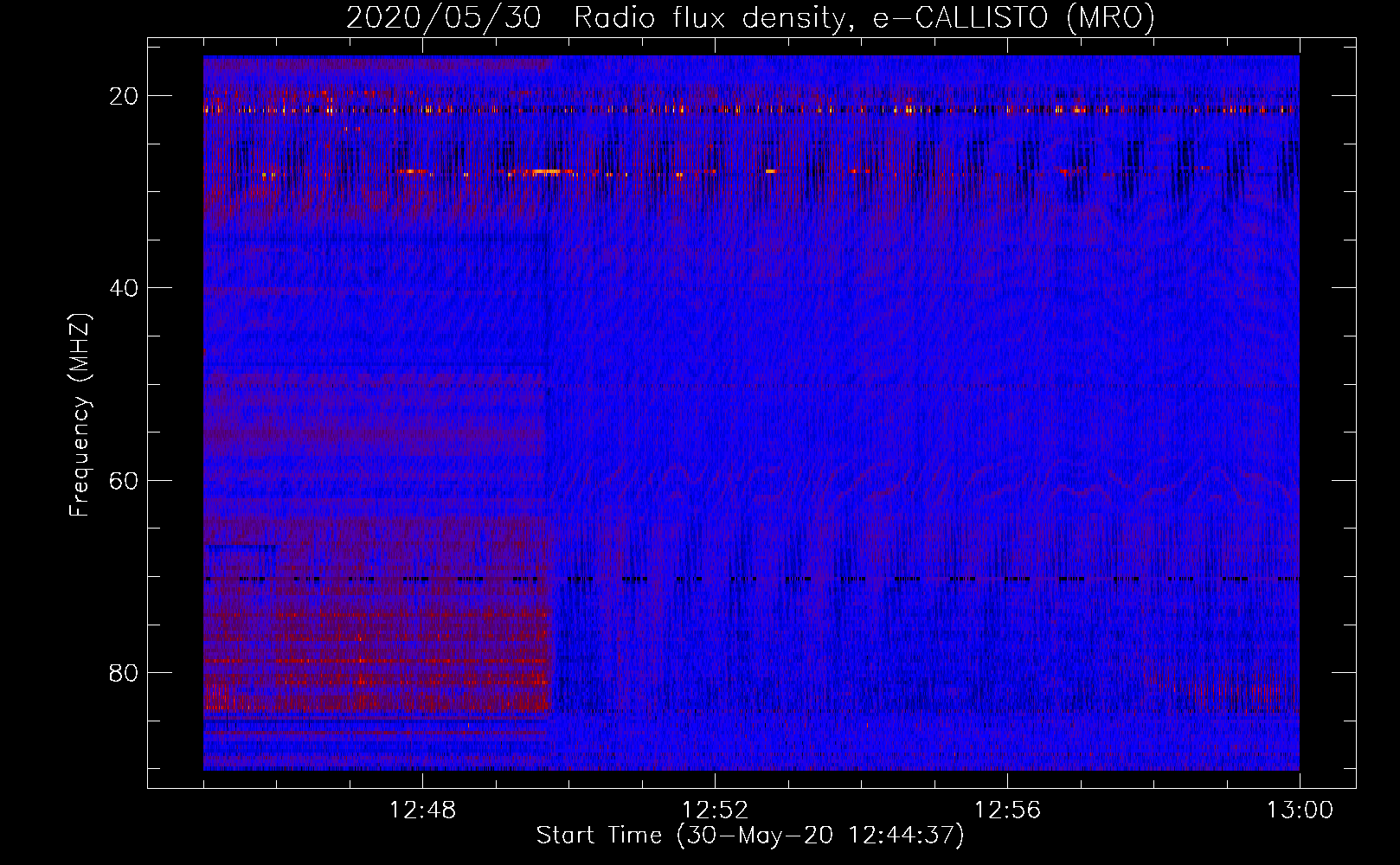Click the 12:48 time tick label
This screenshot has width=1400, height=865.
coord(423,811)
